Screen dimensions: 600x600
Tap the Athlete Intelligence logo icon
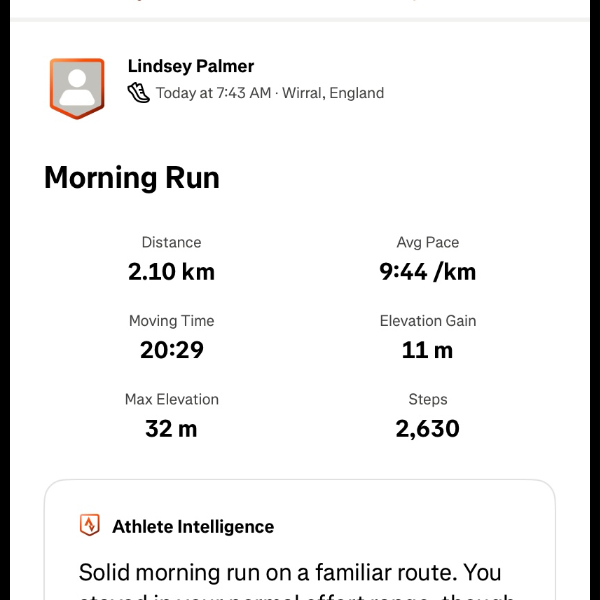tap(90, 526)
